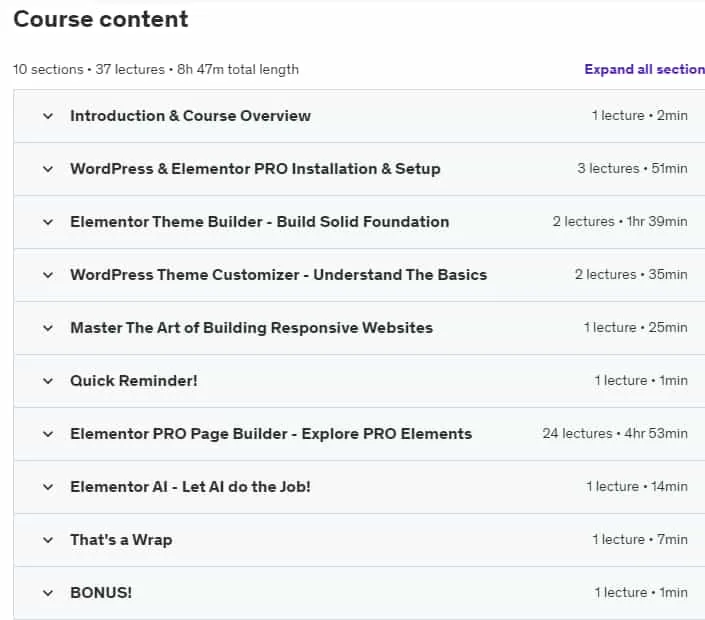705x620 pixels.
Task: Expand the BONUS! section chevron
Action: 48,593
